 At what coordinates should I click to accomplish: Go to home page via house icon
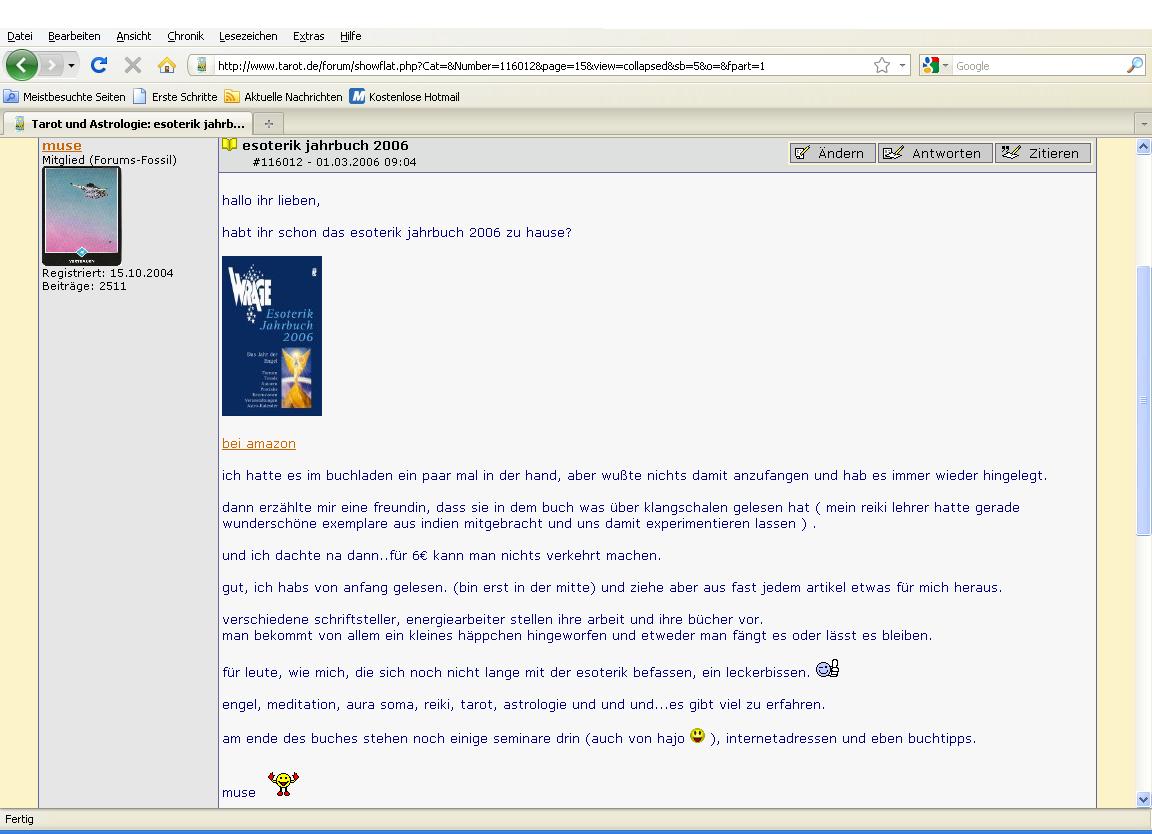point(166,66)
